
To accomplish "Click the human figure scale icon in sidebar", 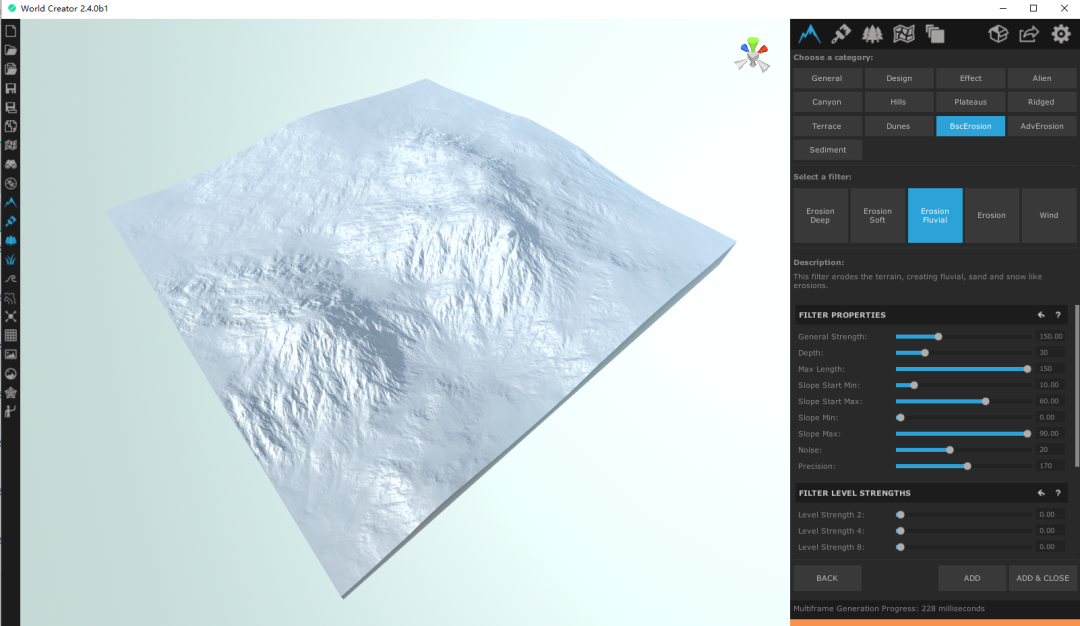I will 10,411.
